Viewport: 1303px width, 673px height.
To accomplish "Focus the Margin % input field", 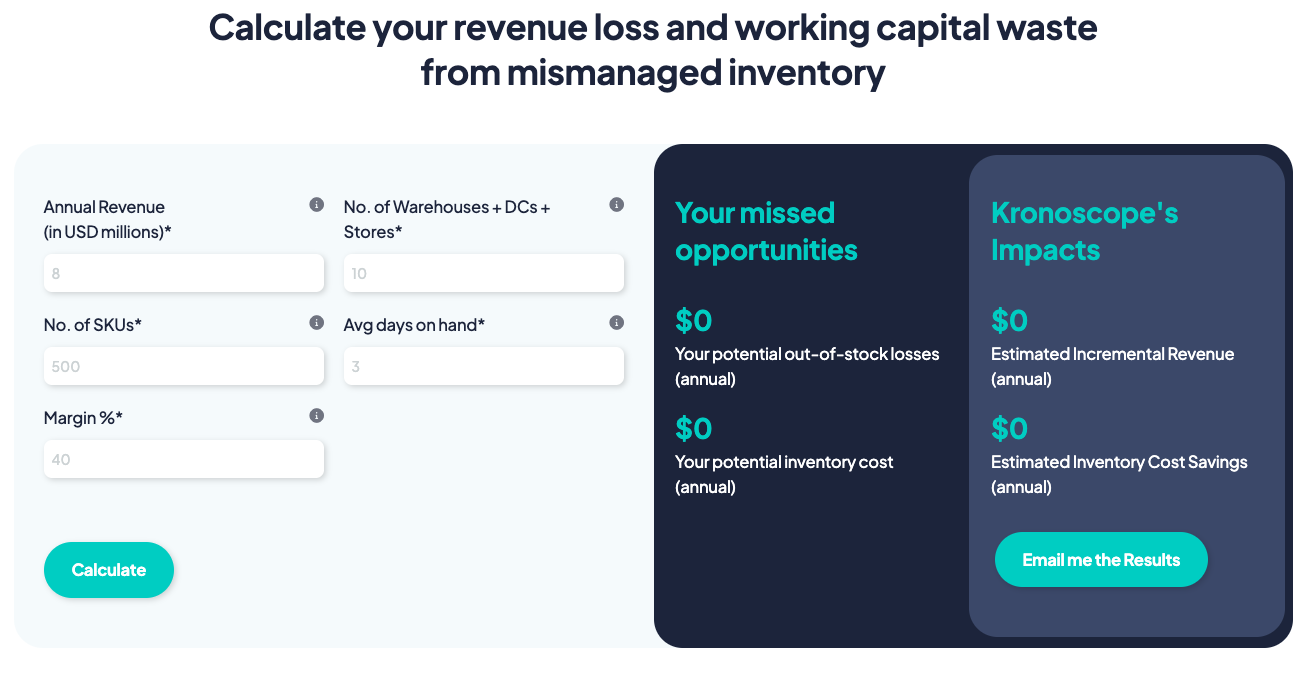I will [184, 459].
